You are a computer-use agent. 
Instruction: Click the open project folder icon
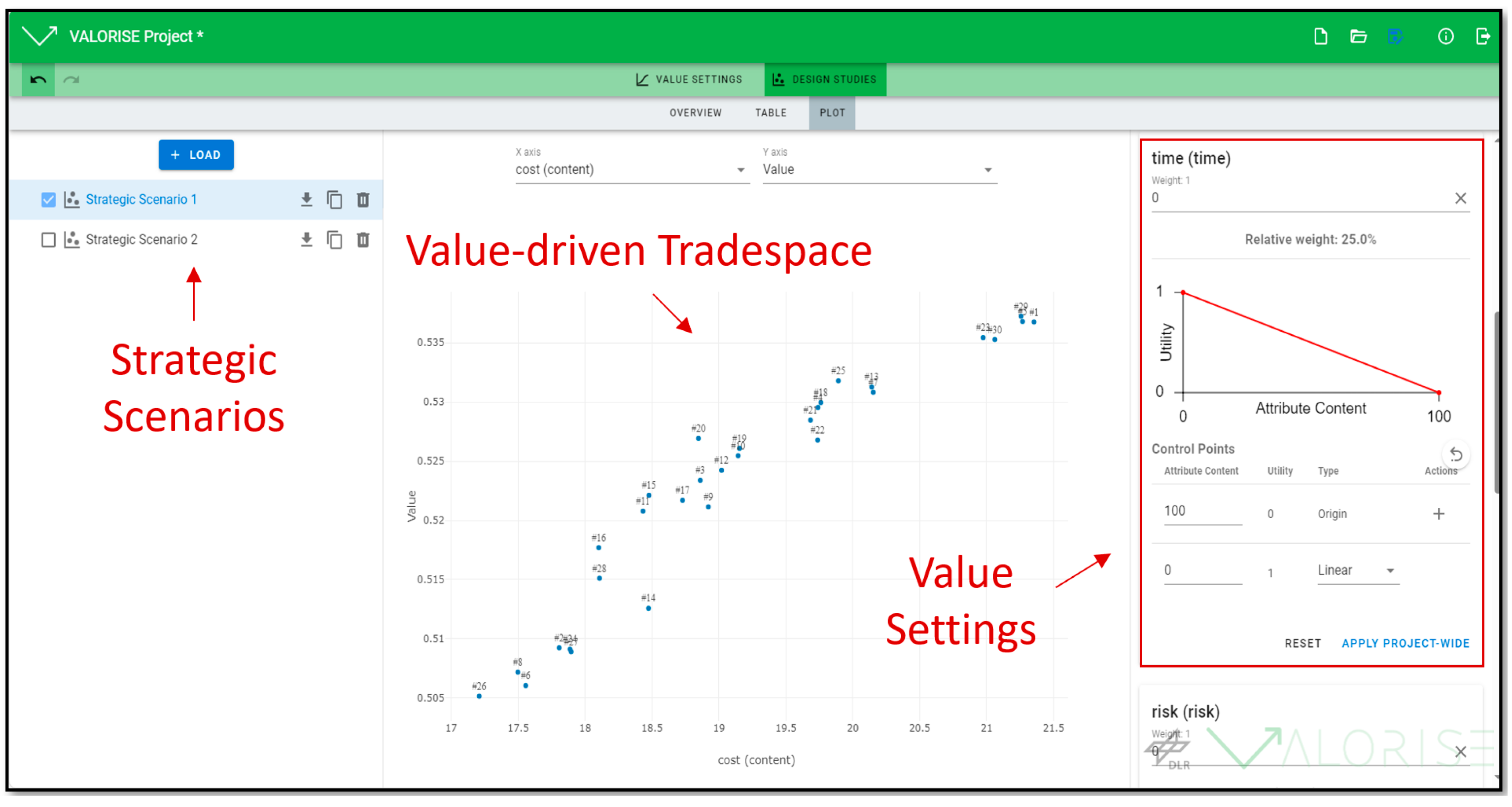[x=1358, y=36]
